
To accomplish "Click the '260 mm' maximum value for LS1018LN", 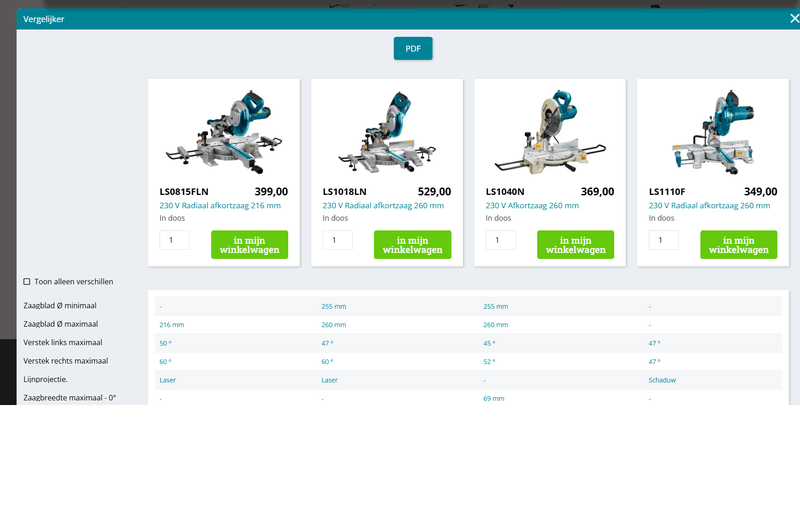I will click(334, 325).
